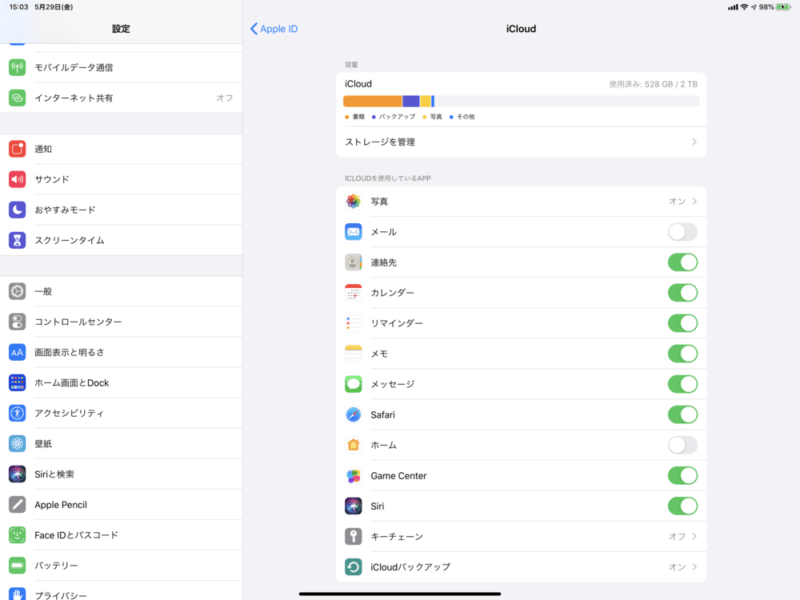Tap the battery indicator in status bar
Viewport: 800px width, 600px height.
(x=783, y=7)
